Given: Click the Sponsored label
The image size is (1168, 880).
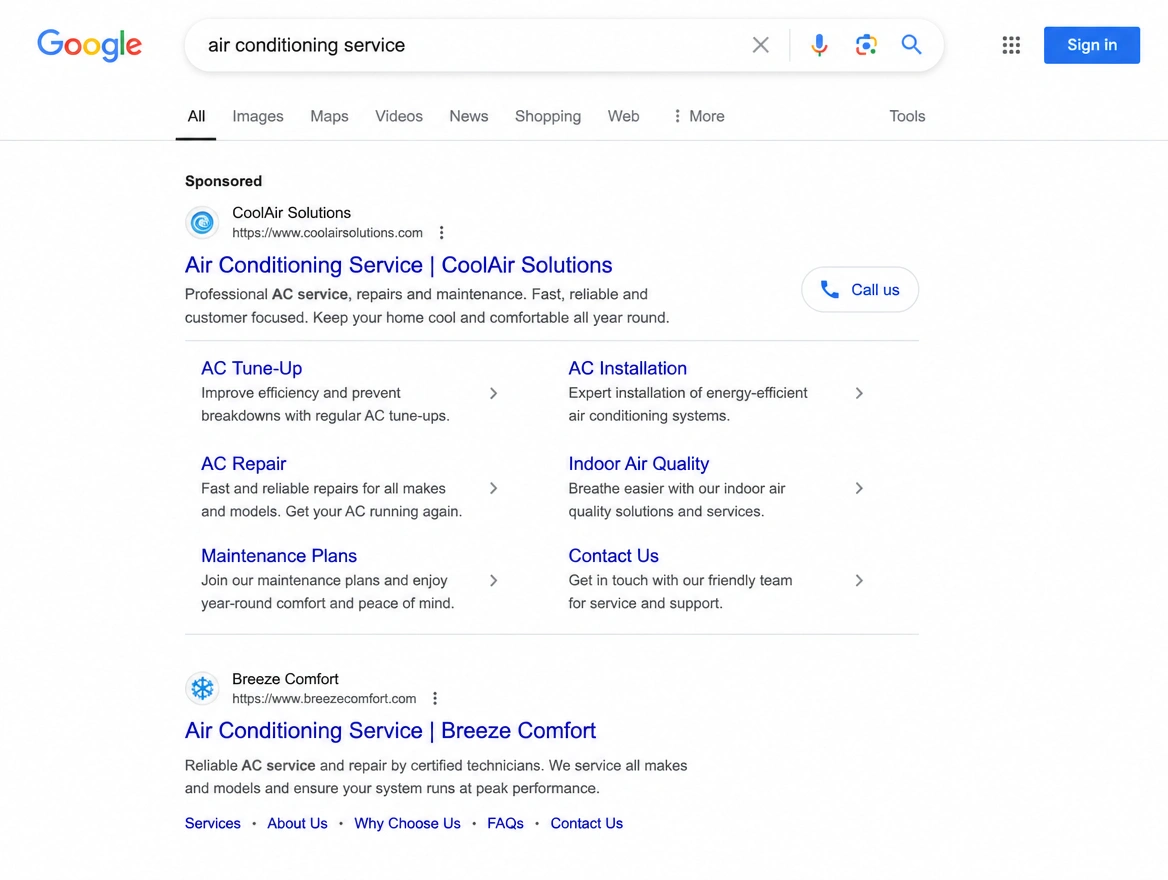Looking at the screenshot, I should [223, 181].
